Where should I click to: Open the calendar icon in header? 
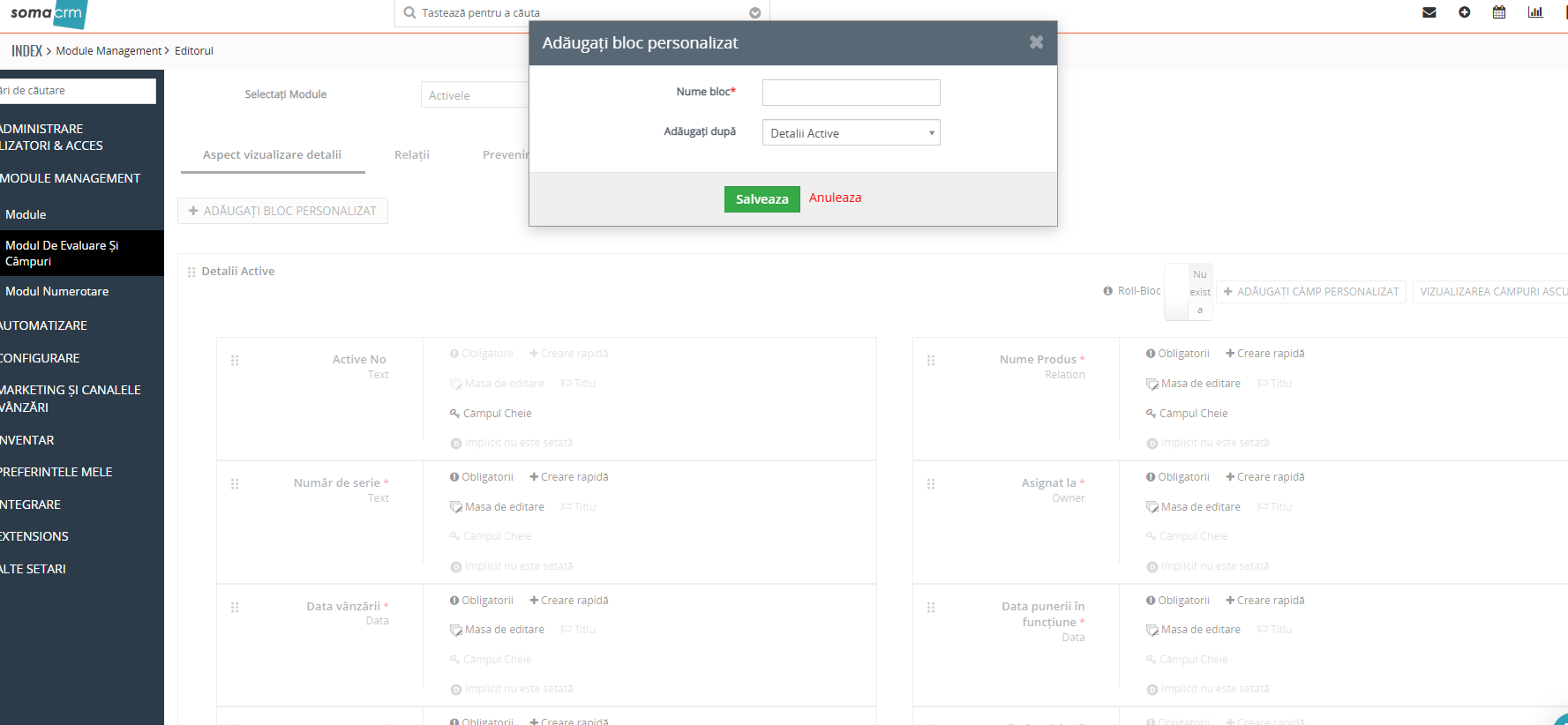[1499, 12]
